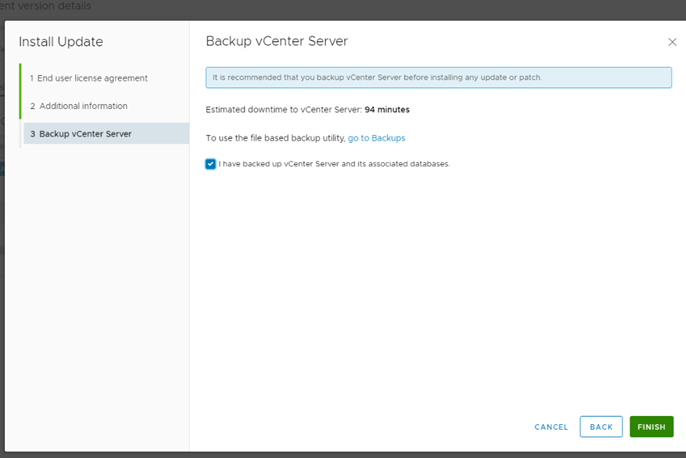Image resolution: width=686 pixels, height=458 pixels.
Task: Close the Install Update dialog with X
Action: pyautogui.click(x=672, y=42)
